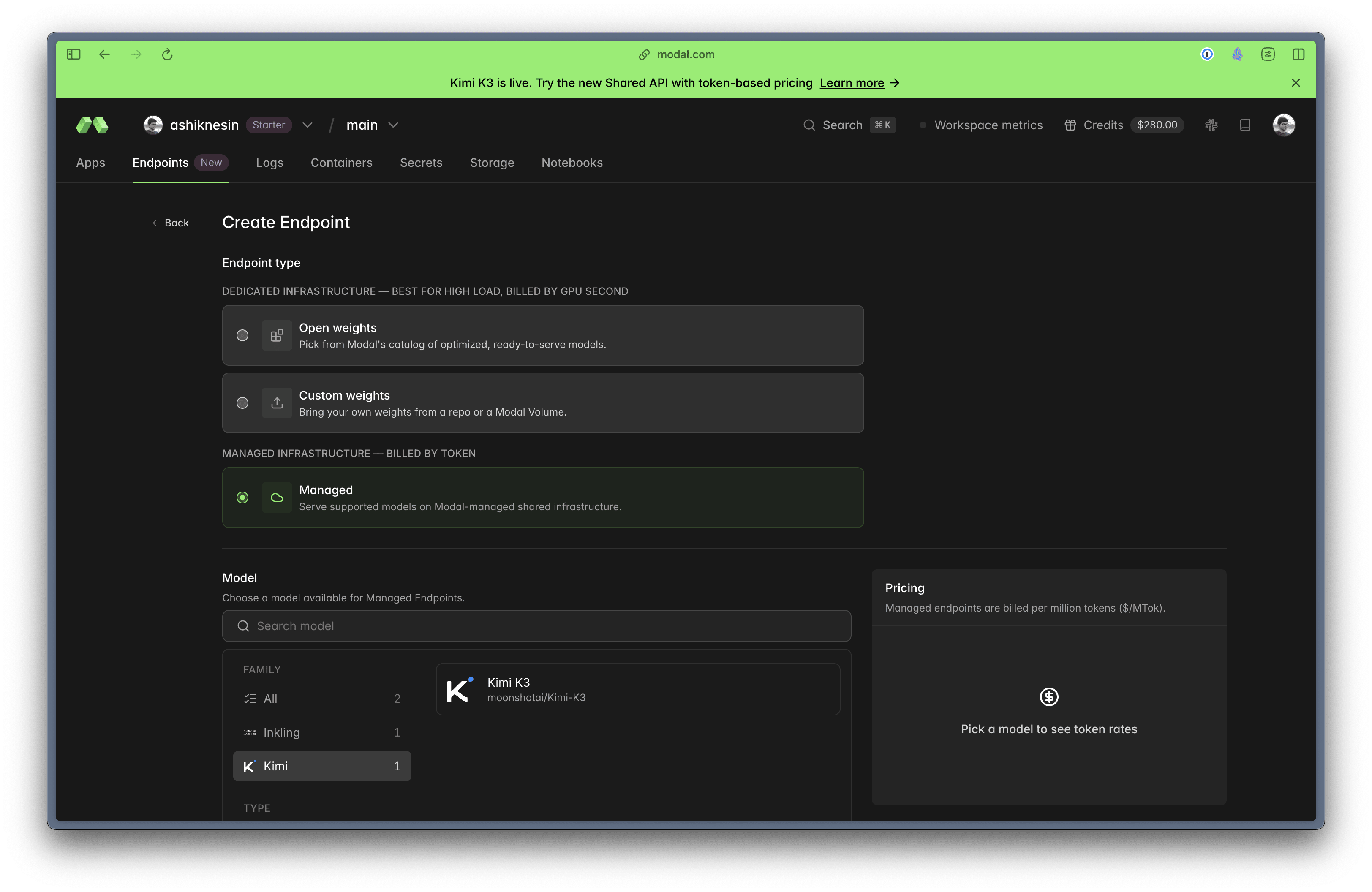This screenshot has width=1372, height=892.
Task: Expand the main environment dropdown
Action: pos(393,125)
